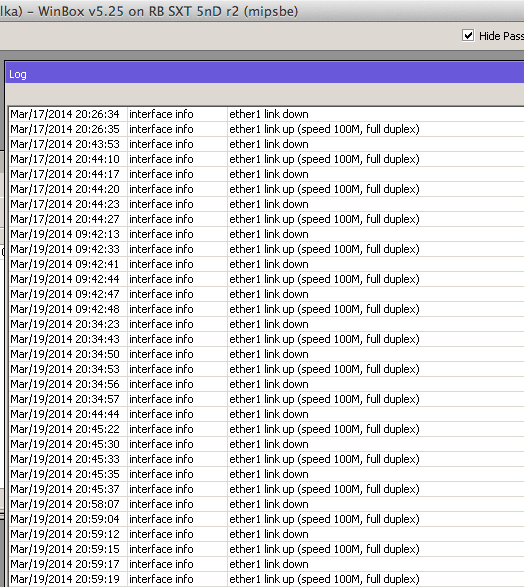The height and width of the screenshot is (587, 524).
Task: Select log entry Mar/19/2014 20:59:19
Action: pyautogui.click(x=266, y=579)
